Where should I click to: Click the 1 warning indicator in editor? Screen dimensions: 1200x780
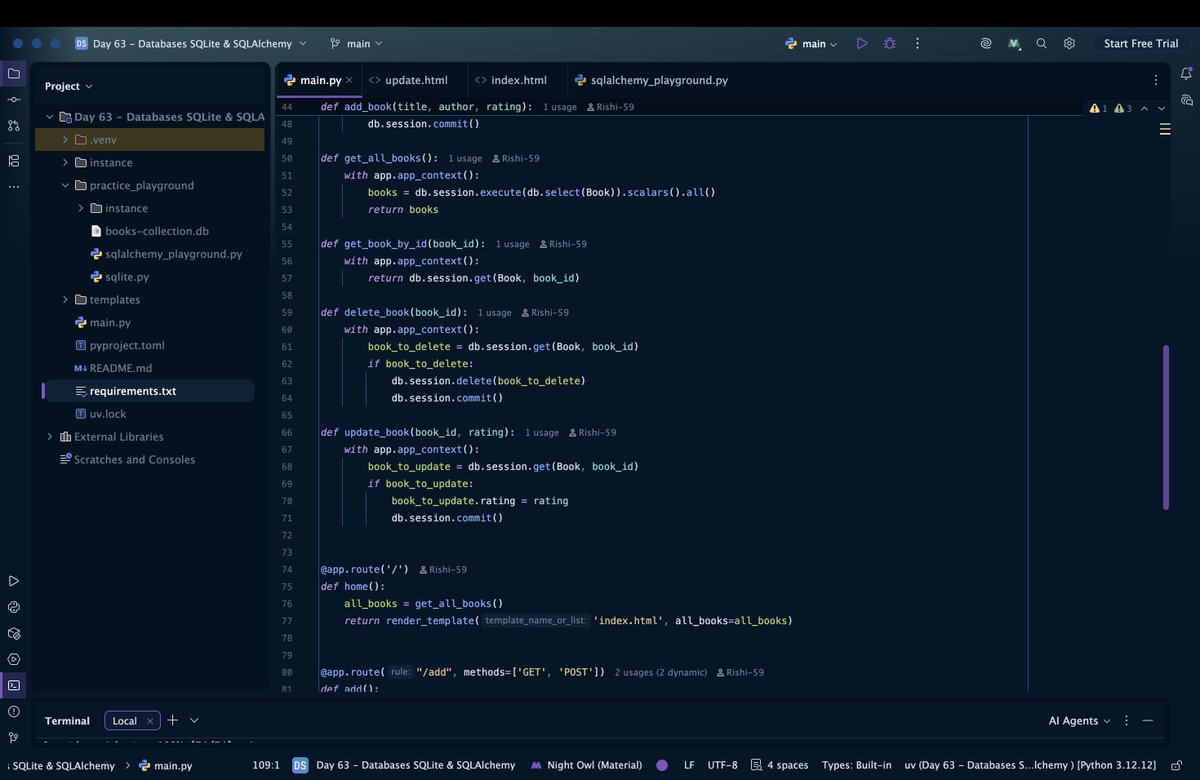click(1098, 108)
